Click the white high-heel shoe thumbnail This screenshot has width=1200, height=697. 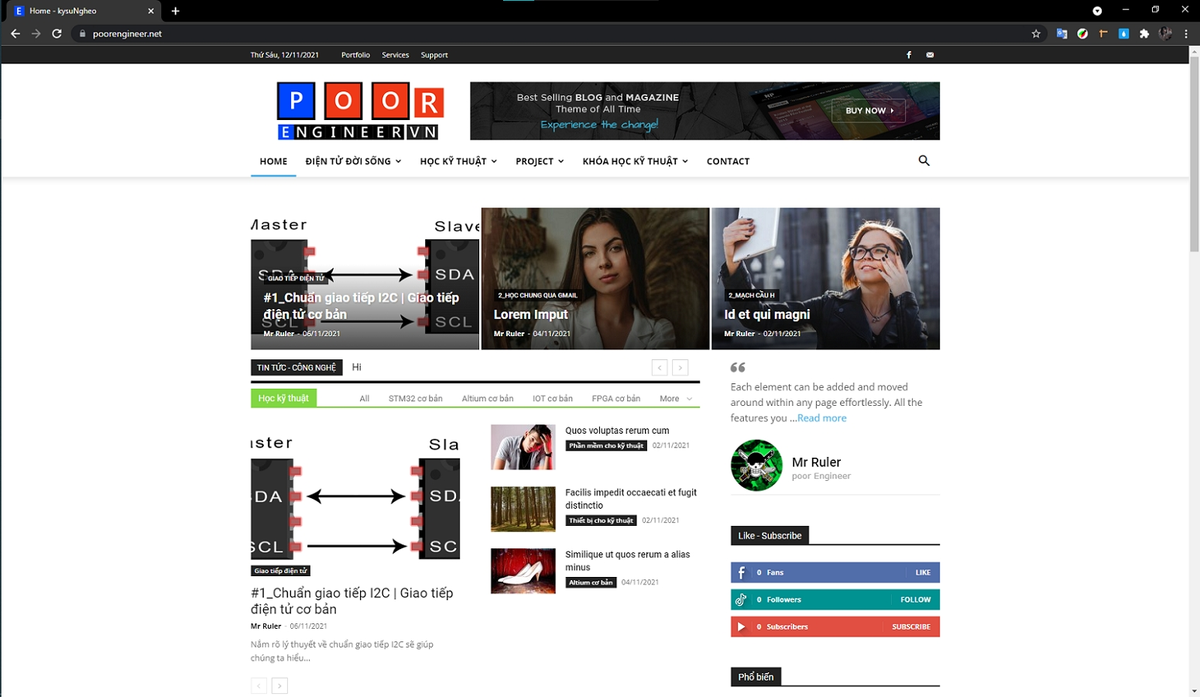point(523,571)
